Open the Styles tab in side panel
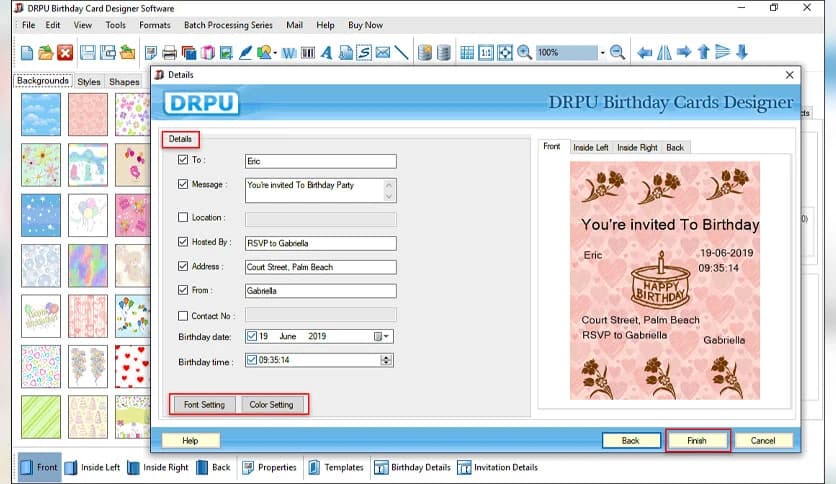Screen dimensions: 836x484 89,82
